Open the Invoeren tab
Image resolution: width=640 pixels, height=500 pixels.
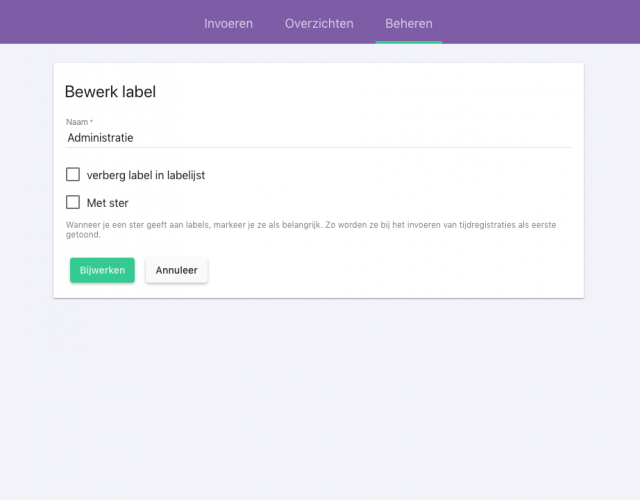coord(228,23)
